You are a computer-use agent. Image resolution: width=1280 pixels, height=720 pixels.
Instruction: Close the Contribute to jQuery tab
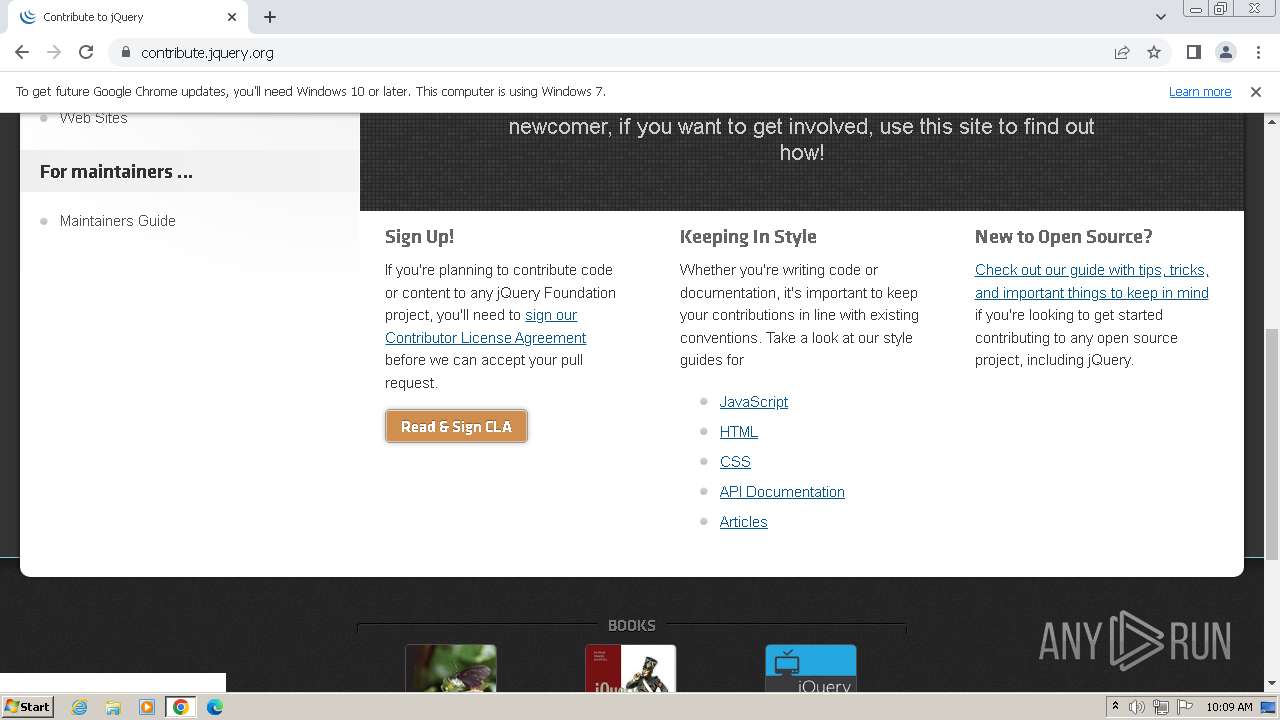point(232,17)
